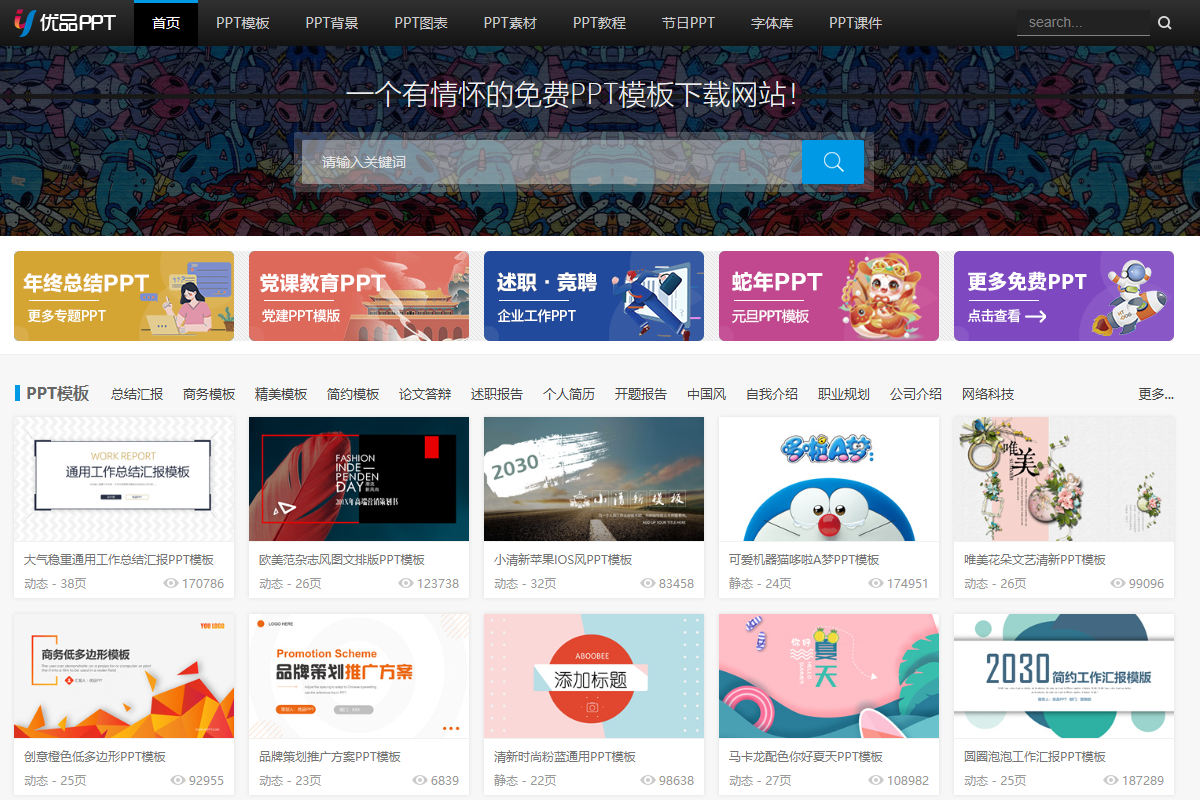Click the 优品PPT site logo

(x=65, y=22)
